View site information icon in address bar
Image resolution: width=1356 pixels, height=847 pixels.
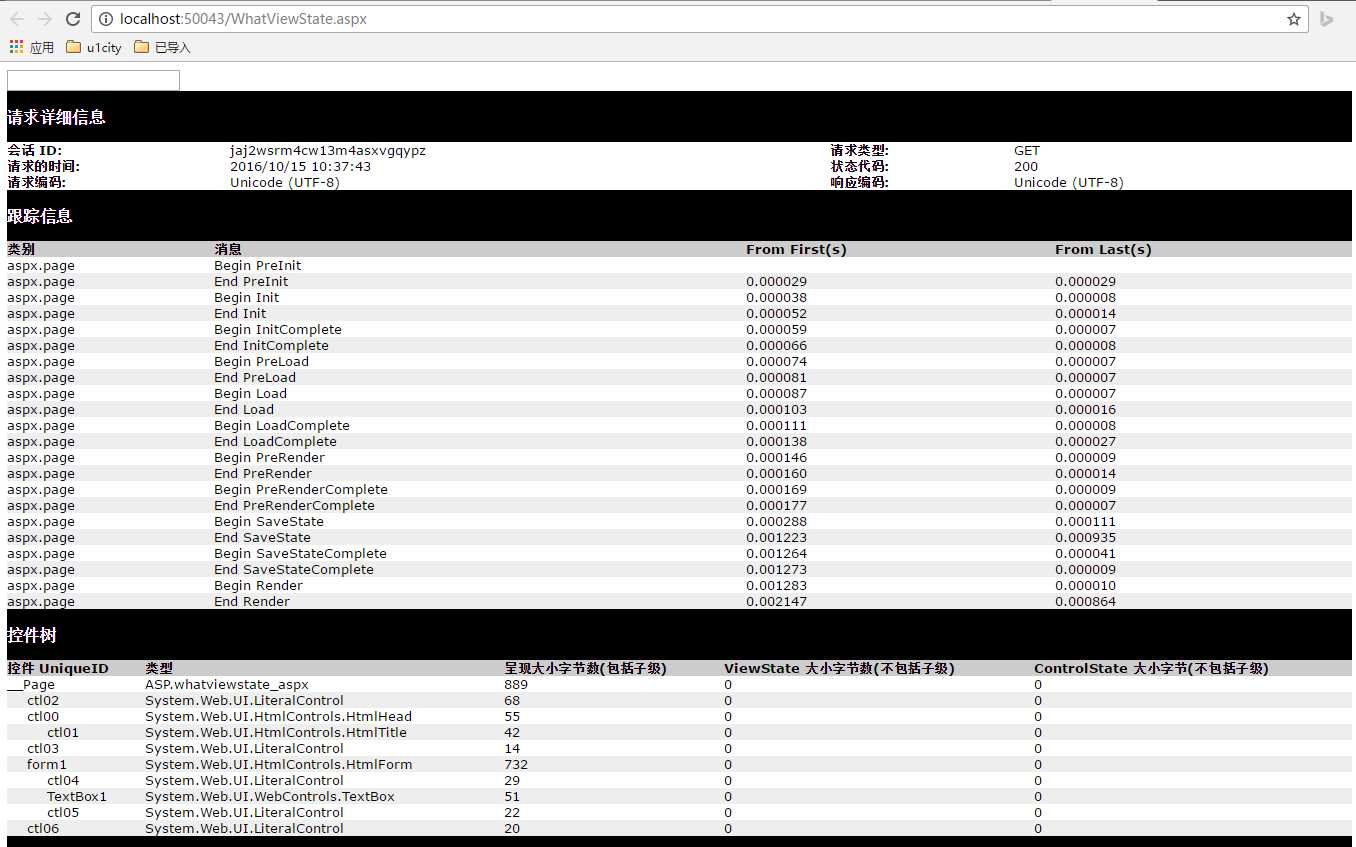pyautogui.click(x=106, y=19)
